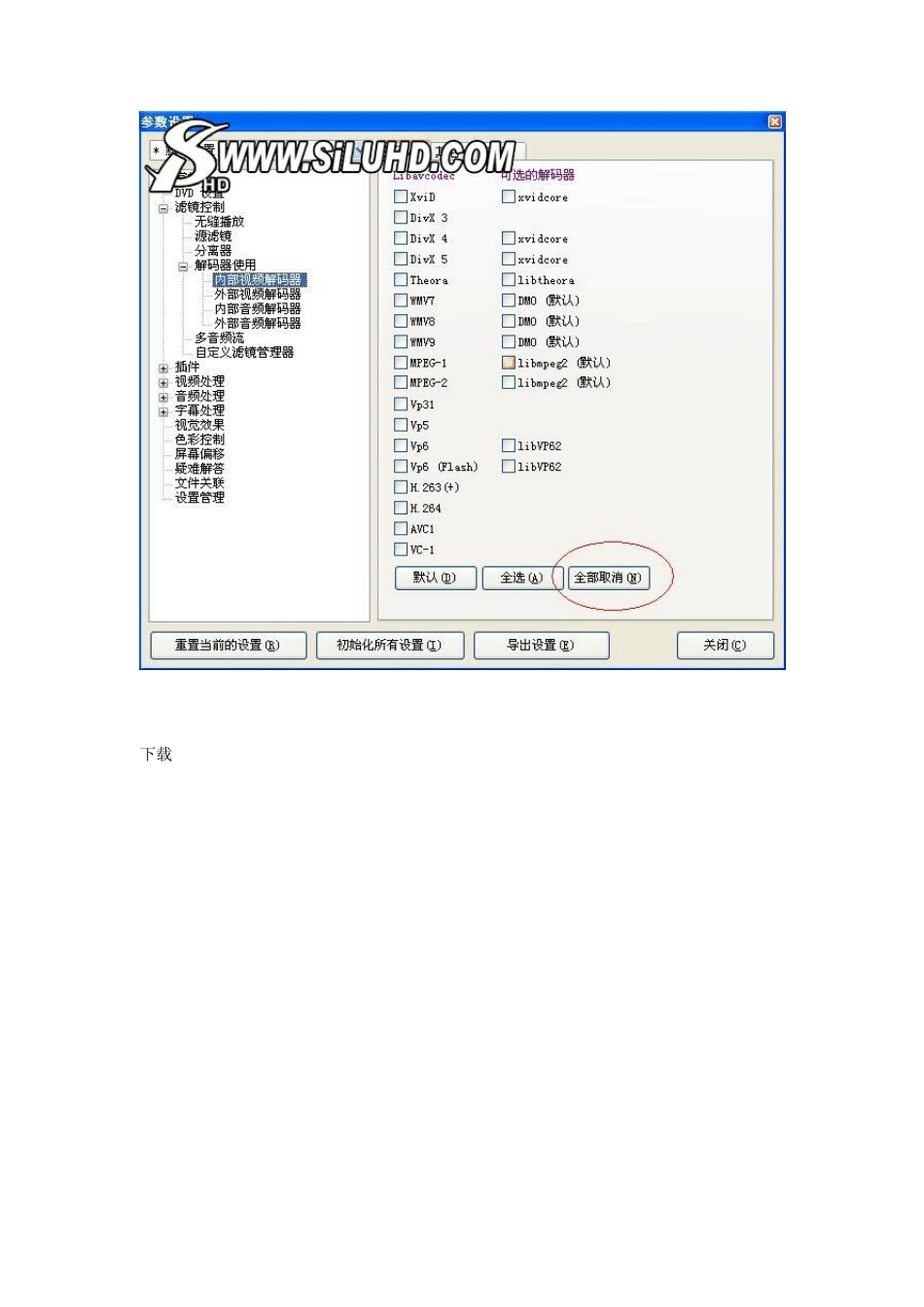Screen dimensions: 924x1307
Task: Tick the Vp31 checkbox
Action: (401, 404)
